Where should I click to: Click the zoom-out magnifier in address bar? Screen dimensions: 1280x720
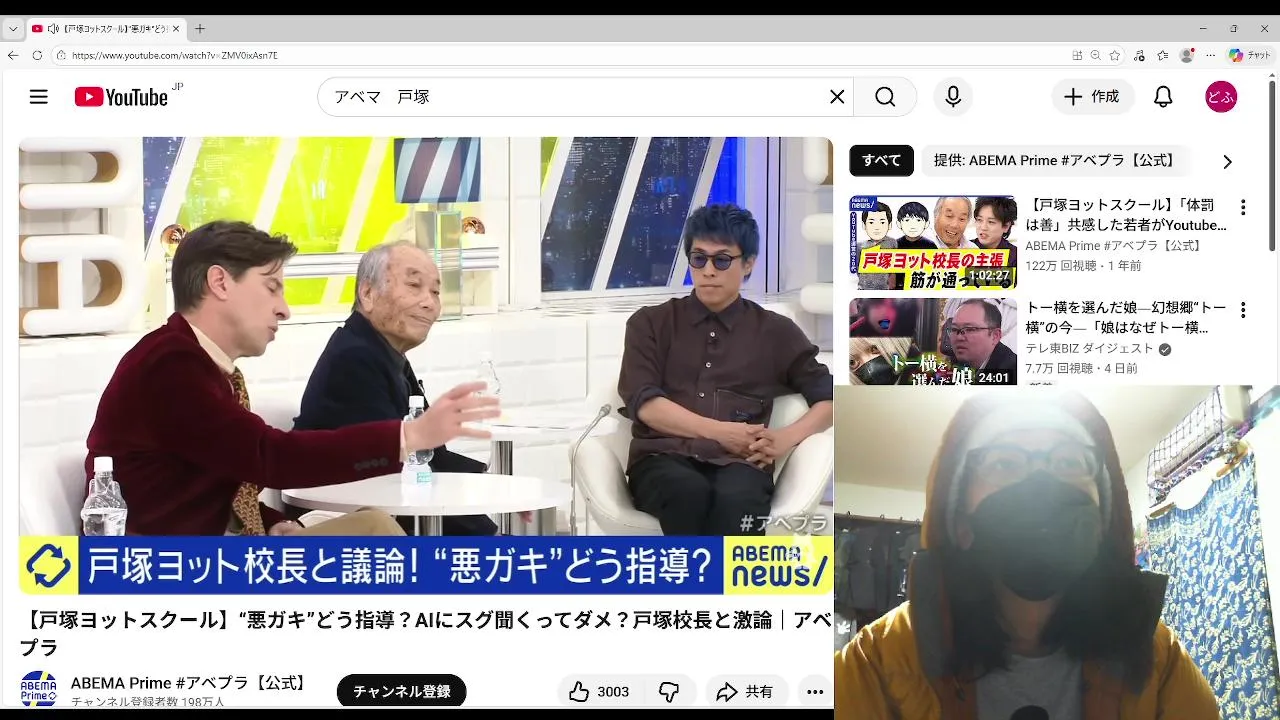1096,55
